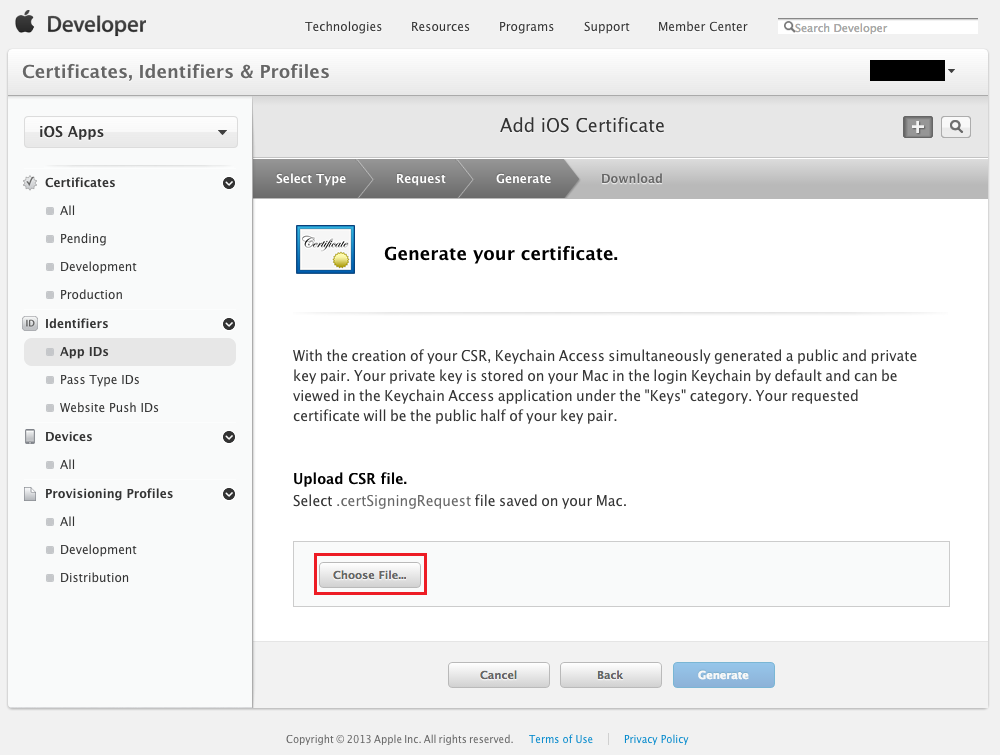Click the Choose File button
1000x755 pixels.
pyautogui.click(x=370, y=575)
